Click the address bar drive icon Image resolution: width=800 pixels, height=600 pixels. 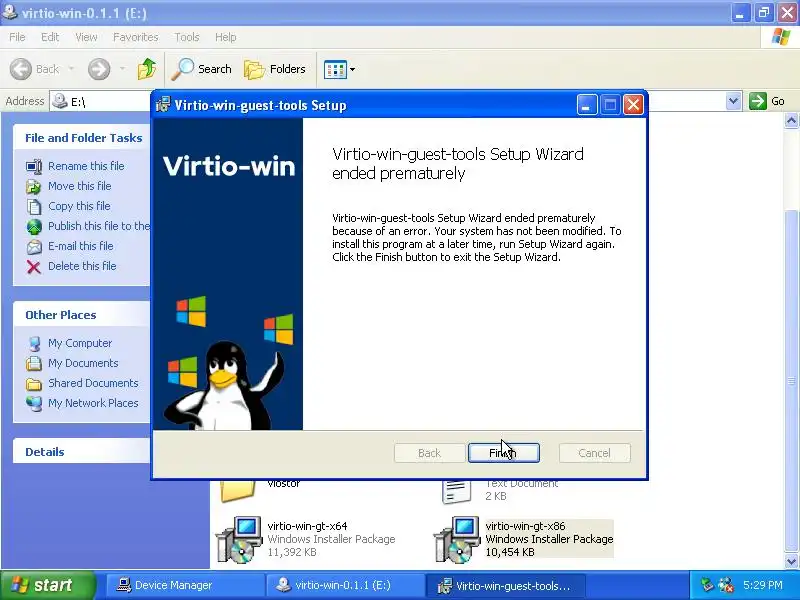click(60, 101)
